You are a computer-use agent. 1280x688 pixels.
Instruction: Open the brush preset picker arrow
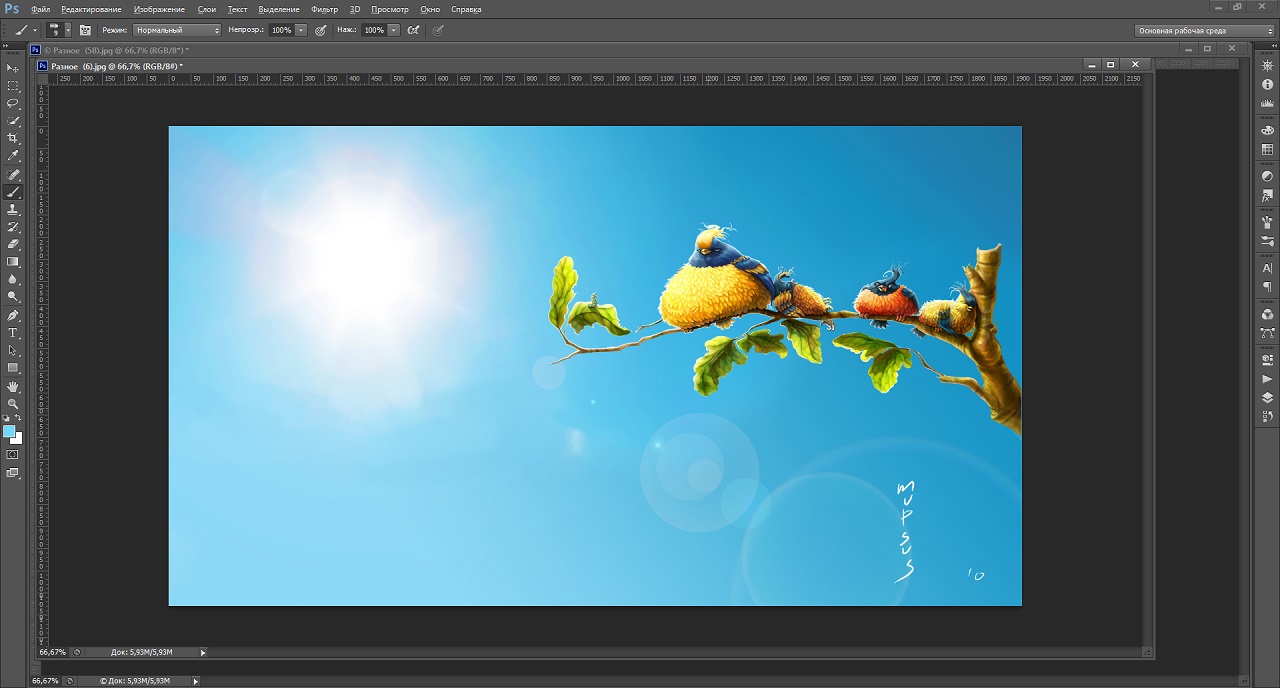point(67,30)
